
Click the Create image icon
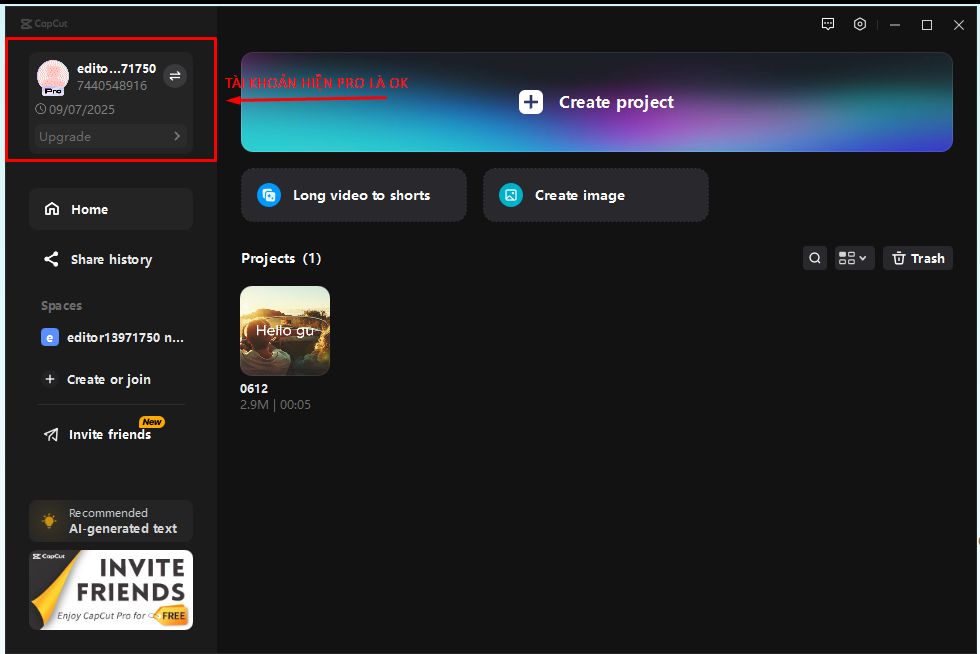[511, 195]
